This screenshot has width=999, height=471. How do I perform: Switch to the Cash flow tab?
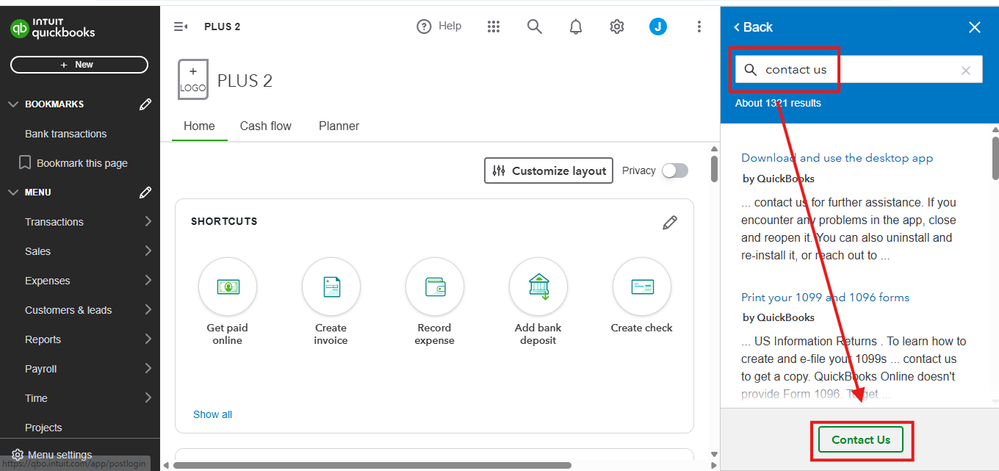265,126
